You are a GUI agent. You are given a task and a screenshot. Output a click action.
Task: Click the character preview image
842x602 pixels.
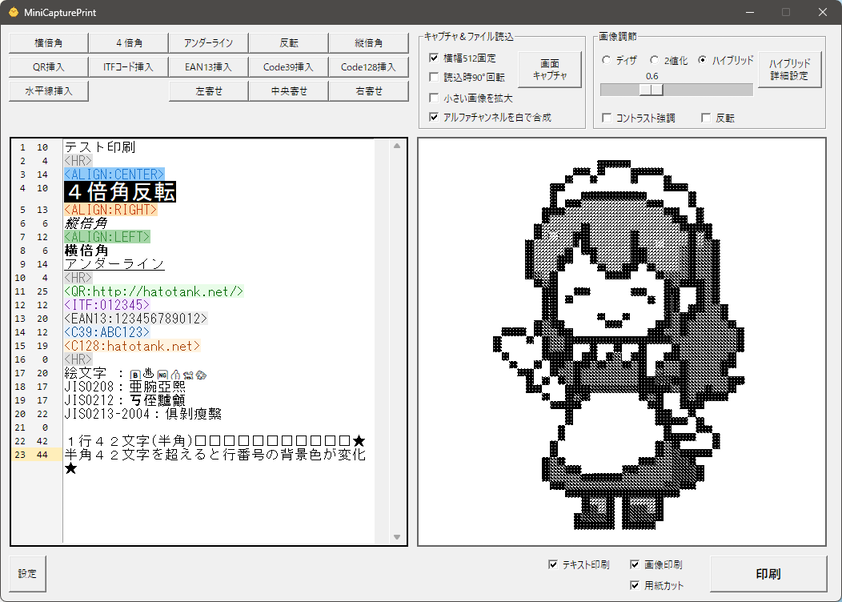click(x=622, y=342)
